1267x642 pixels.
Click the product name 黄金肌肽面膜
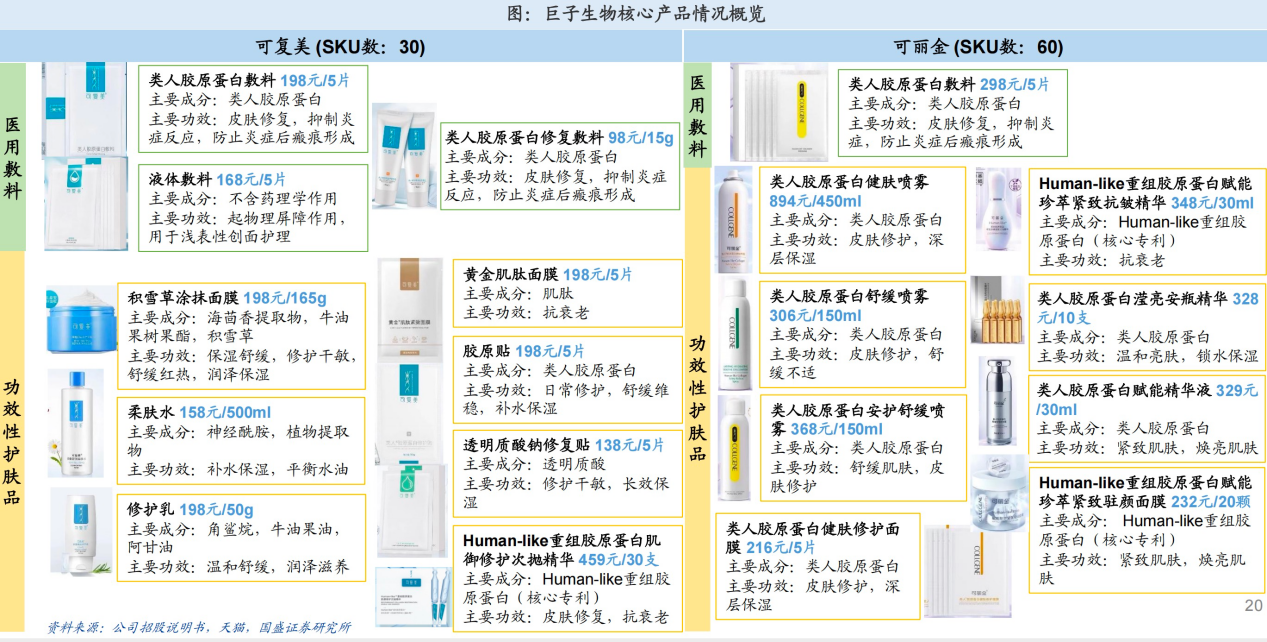[511, 274]
